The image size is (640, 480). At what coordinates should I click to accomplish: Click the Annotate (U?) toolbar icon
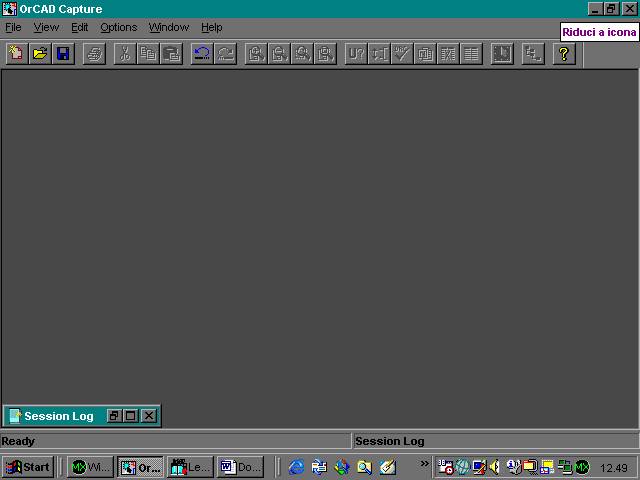[356, 53]
